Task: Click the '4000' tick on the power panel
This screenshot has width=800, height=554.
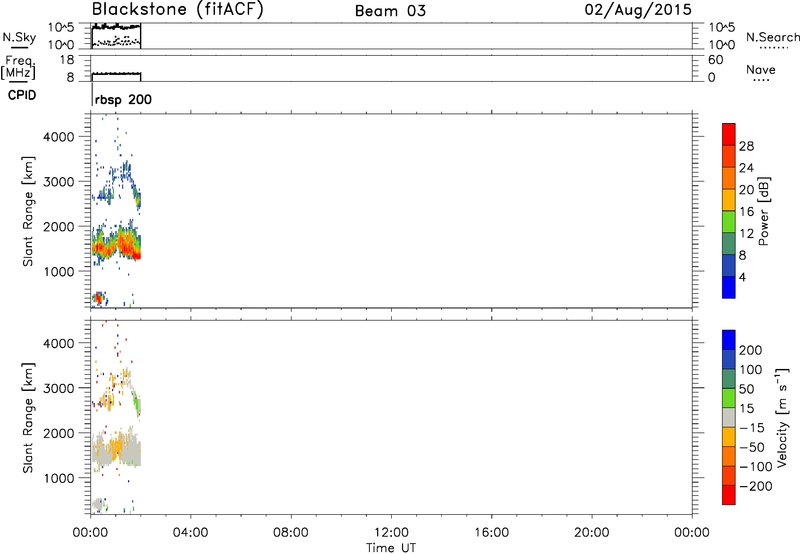Action: tap(59, 137)
